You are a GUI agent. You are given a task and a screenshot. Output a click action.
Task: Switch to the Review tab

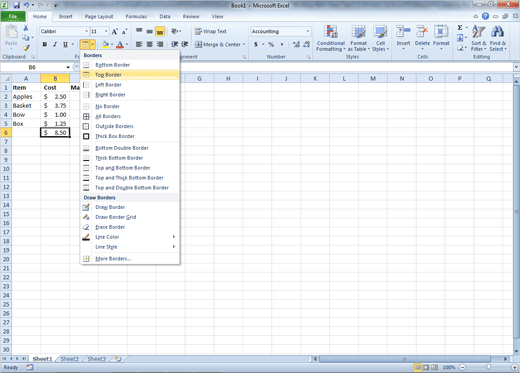191,16
